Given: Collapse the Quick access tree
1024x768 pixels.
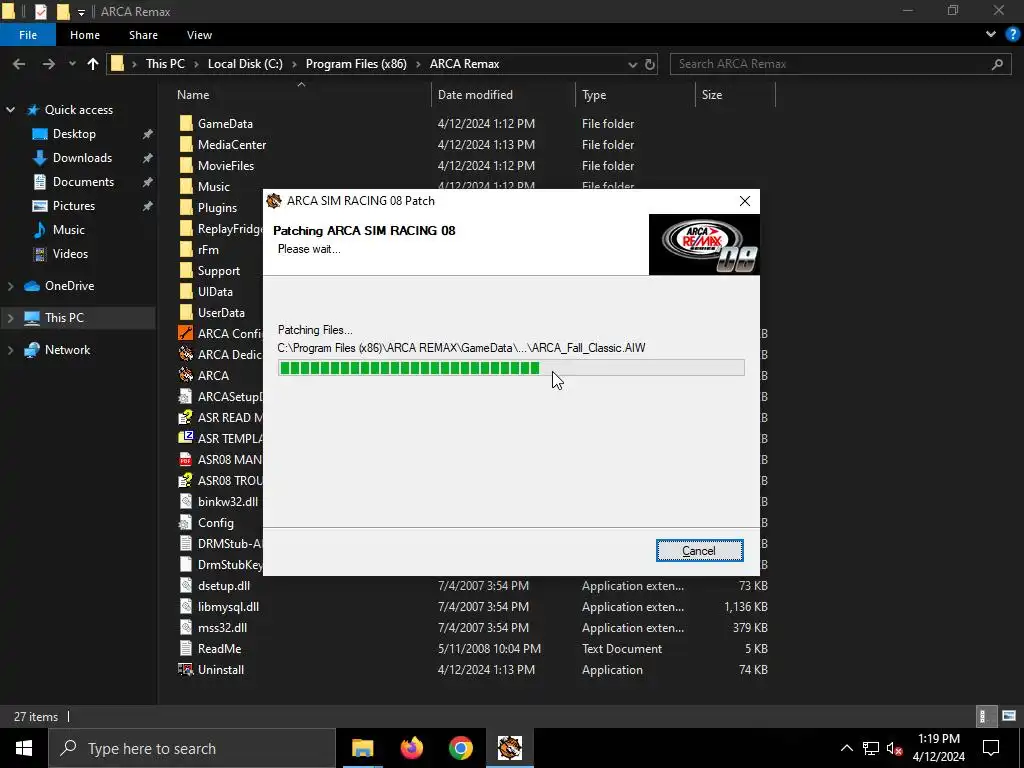Looking at the screenshot, I should pos(10,110).
